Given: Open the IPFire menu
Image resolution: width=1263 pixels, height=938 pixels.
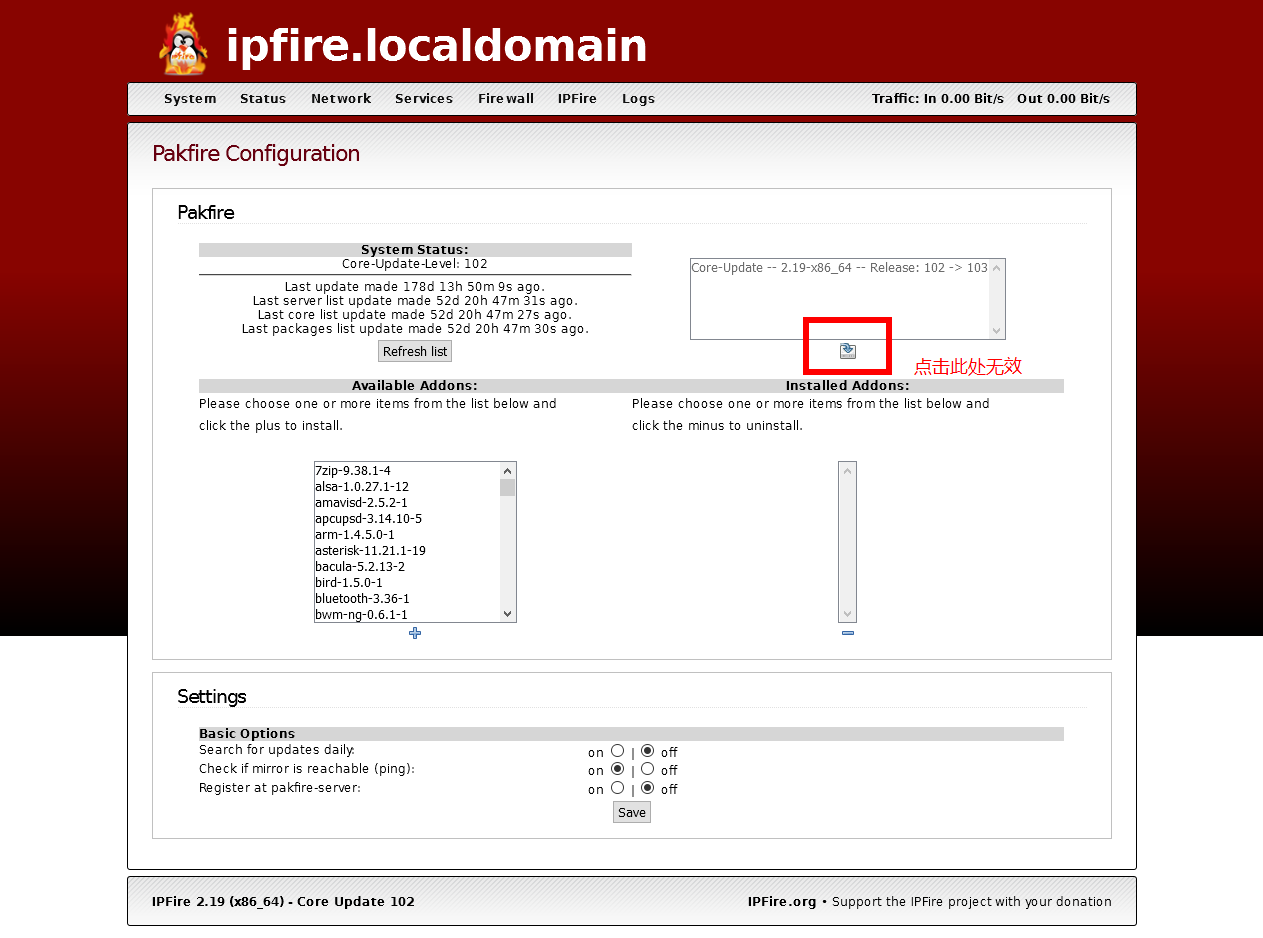Looking at the screenshot, I should [577, 99].
